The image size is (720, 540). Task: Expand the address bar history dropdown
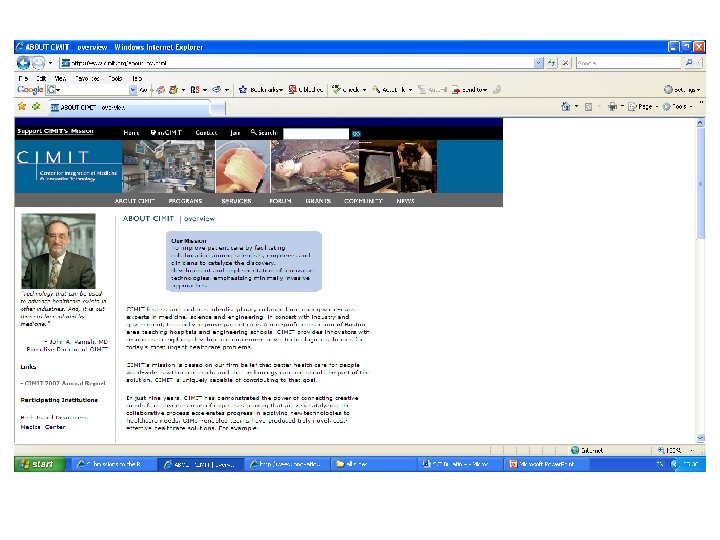pyautogui.click(x=538, y=63)
